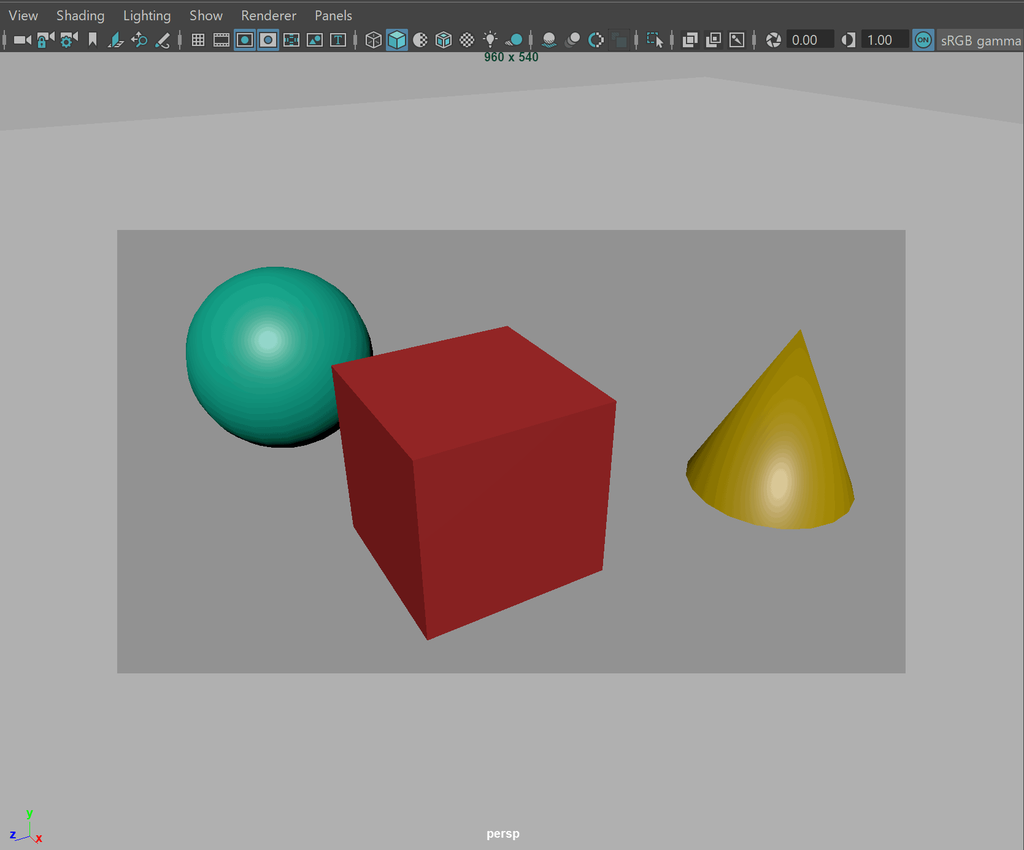Enable the Motion Blur icon
This screenshot has width=1024, height=850.
[x=573, y=40]
